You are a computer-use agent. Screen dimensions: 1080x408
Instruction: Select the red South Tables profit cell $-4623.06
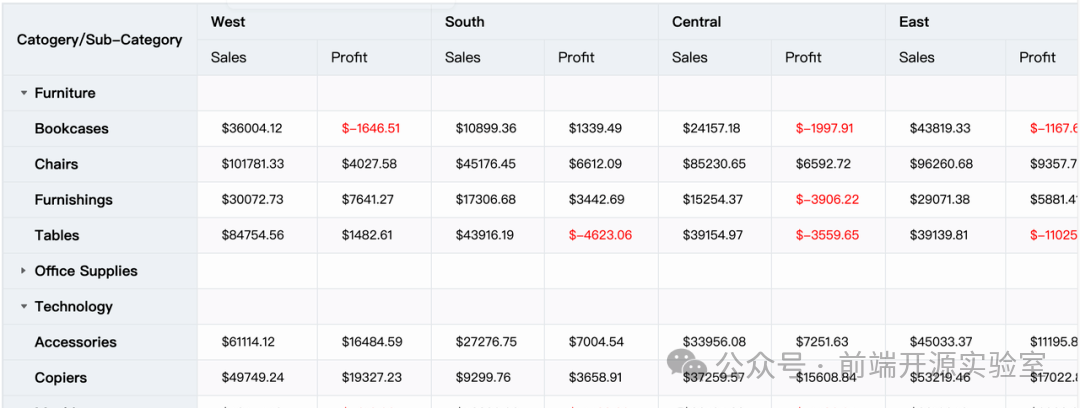[x=600, y=235]
